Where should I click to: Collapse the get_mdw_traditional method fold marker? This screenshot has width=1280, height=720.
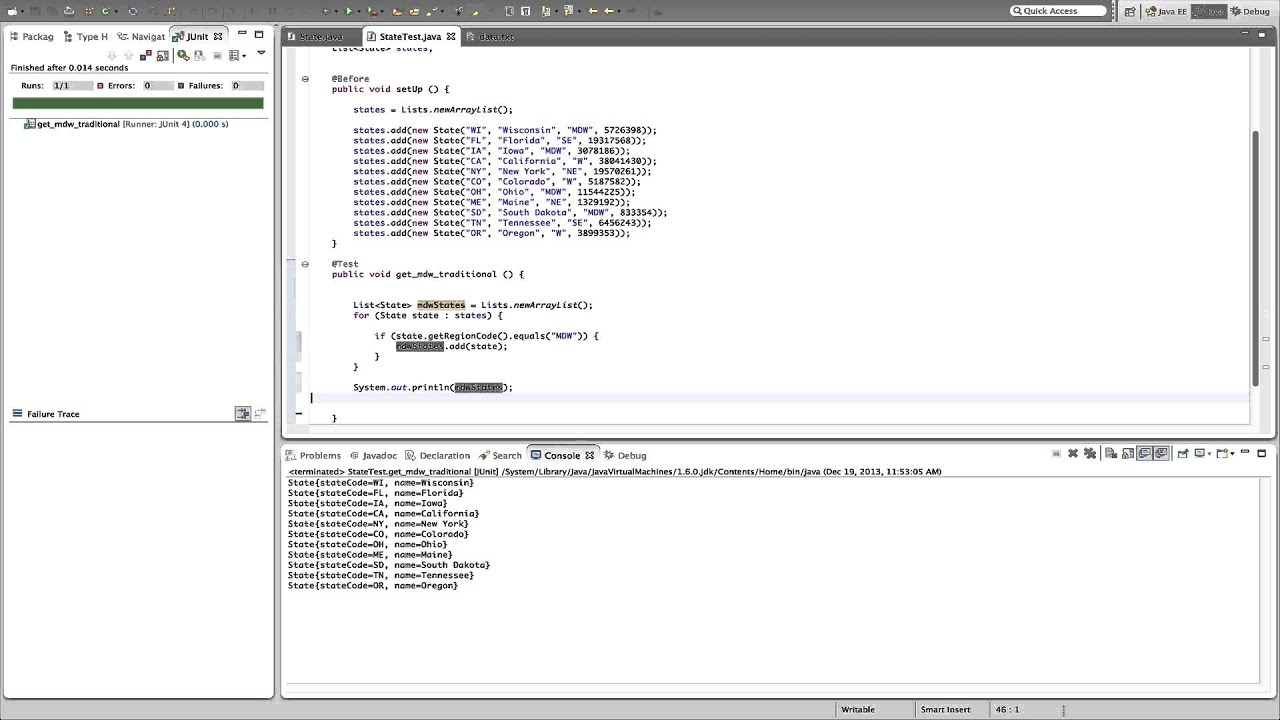point(305,264)
